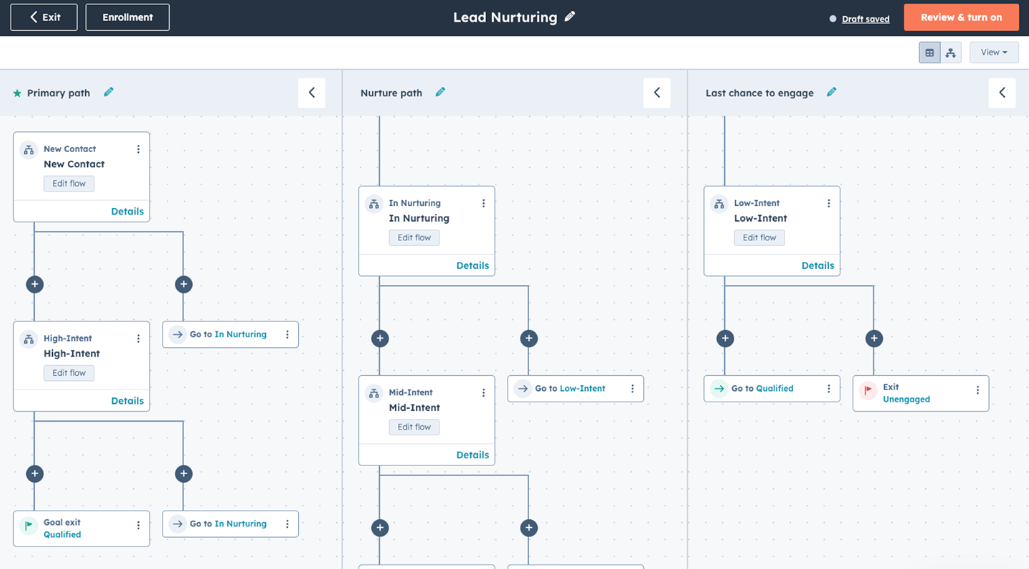This screenshot has height=569, width=1029.
Task: Rename Primary path with pencil icon
Action: (x=108, y=93)
